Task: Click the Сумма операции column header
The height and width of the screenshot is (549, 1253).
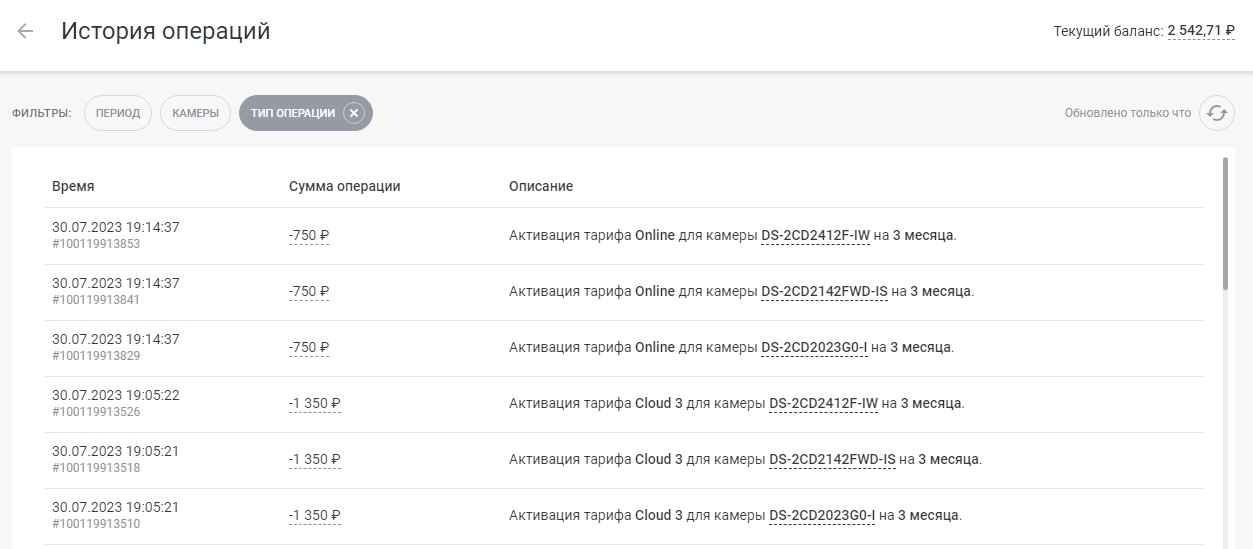Action: point(344,187)
